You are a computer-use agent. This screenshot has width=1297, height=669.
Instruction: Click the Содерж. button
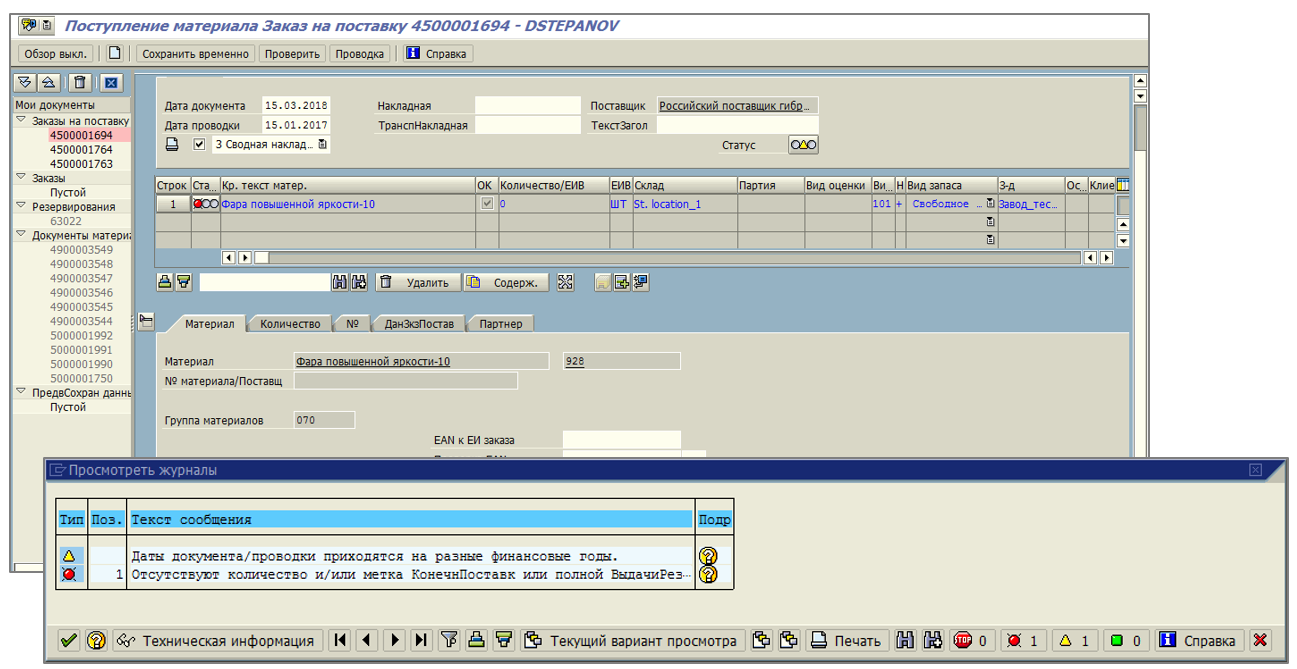[x=507, y=283]
